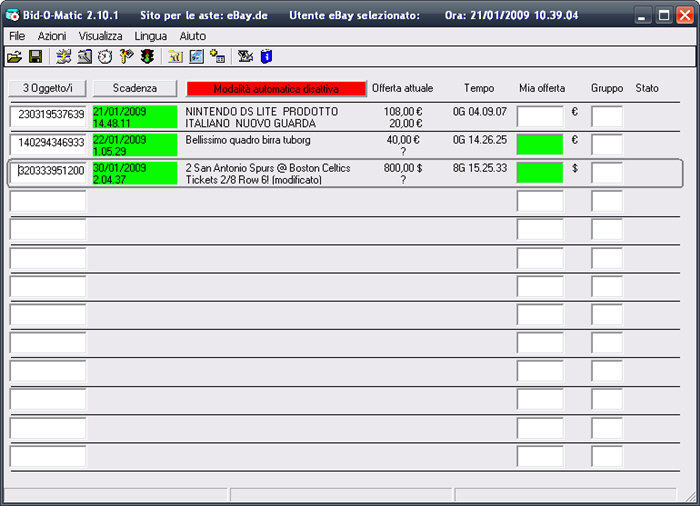The height and width of the screenshot is (506, 700).
Task: Click the crossed envelope toolbar icon
Action: coord(245,57)
